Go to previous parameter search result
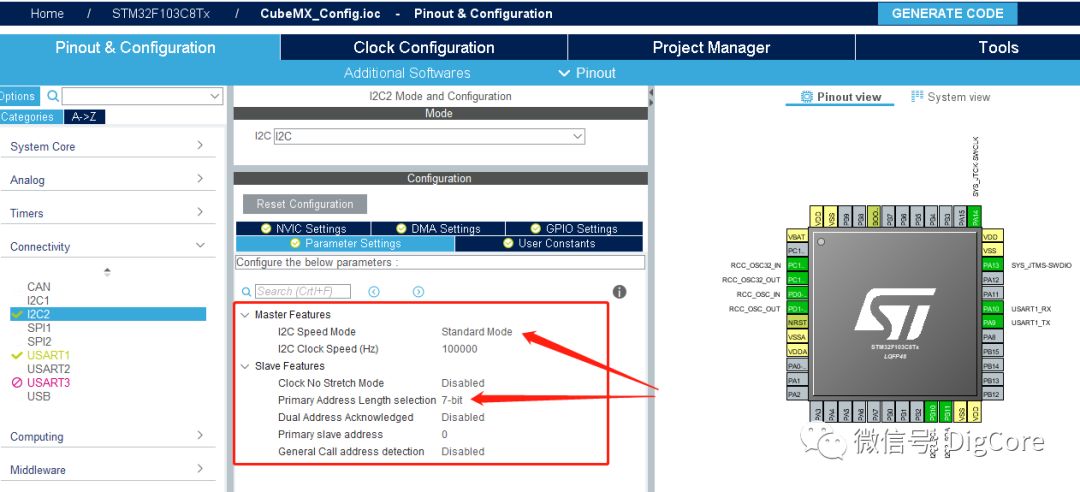This screenshot has height=492, width=1080. (374, 292)
